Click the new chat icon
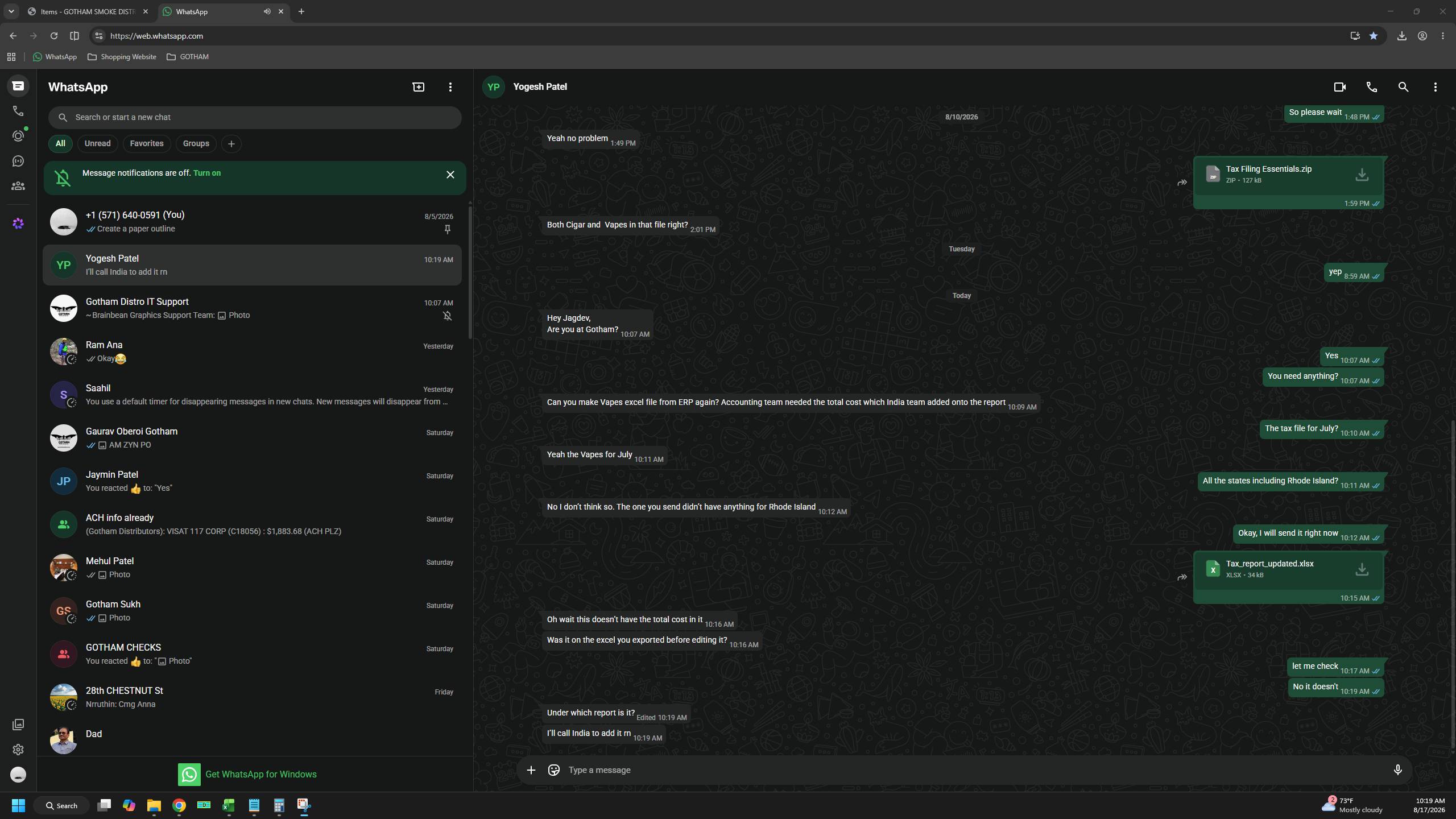The image size is (1456, 819). (x=418, y=87)
